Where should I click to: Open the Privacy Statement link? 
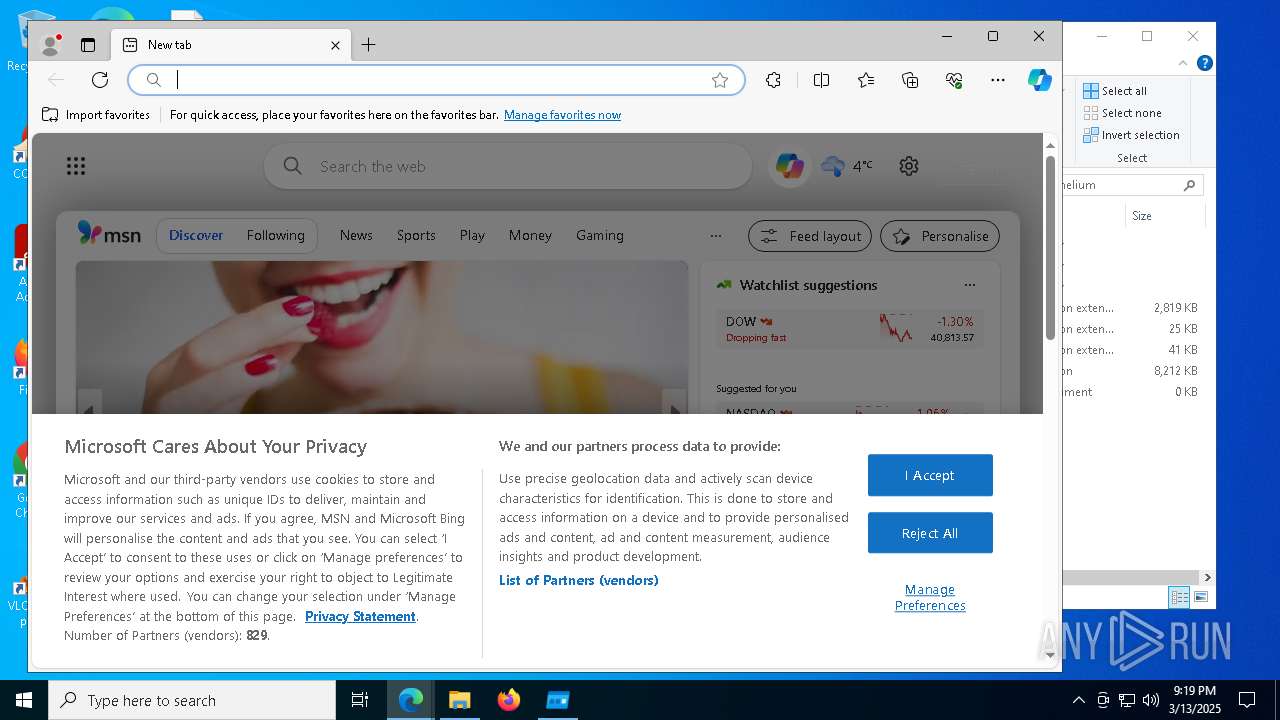pyautogui.click(x=360, y=616)
